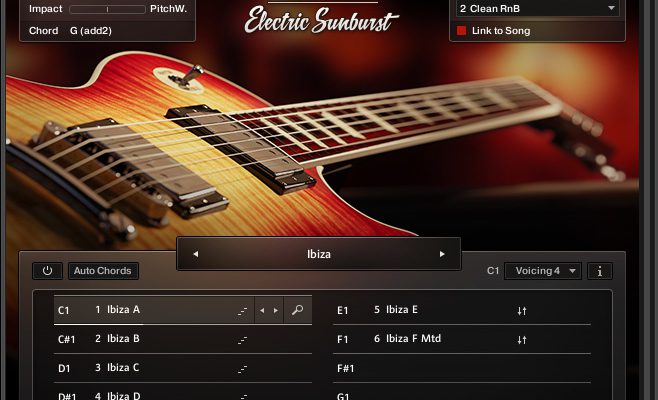Select the Ibiza E pattern on E1
Screen dimensions: 658x400
[x=462, y=310]
